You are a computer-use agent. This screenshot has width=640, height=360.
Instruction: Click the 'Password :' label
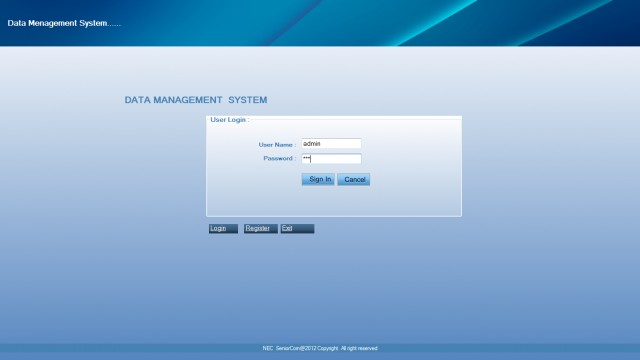point(280,158)
